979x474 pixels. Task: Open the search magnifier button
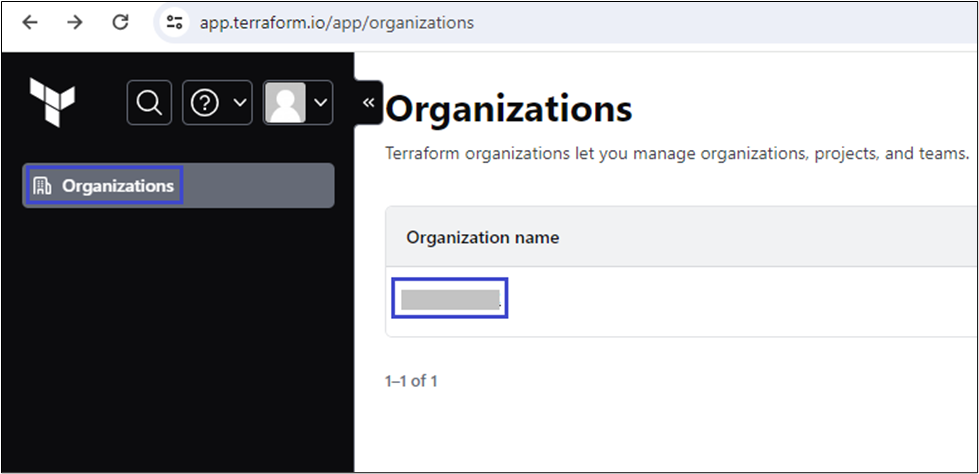149,102
